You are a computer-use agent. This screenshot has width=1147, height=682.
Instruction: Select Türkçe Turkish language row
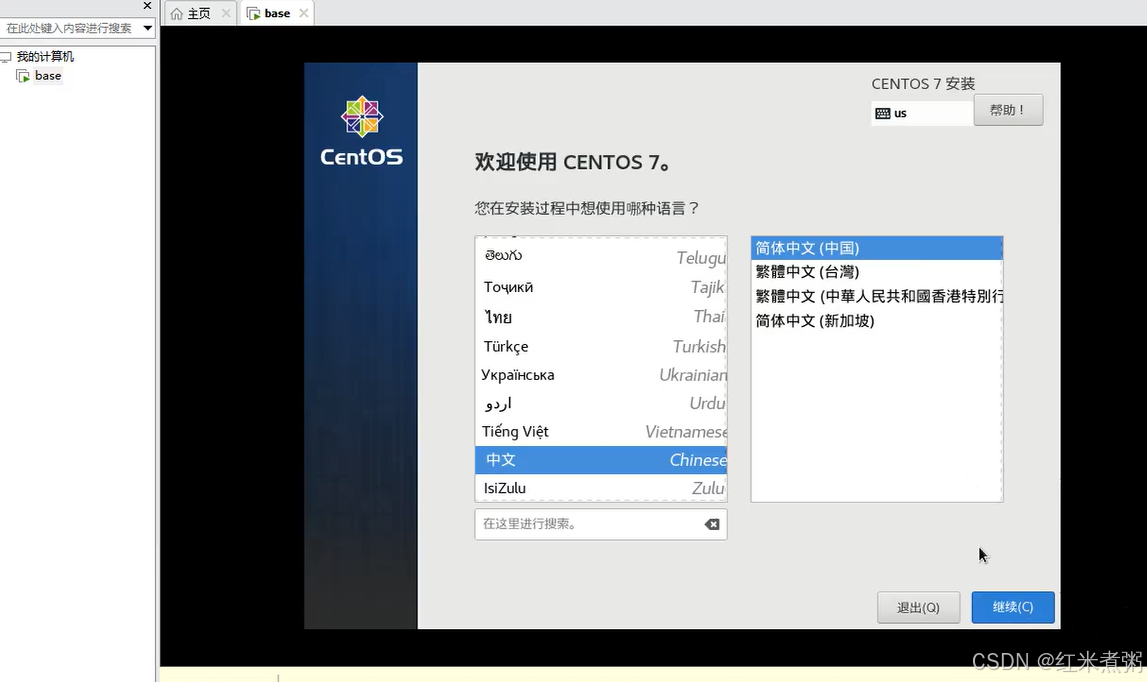pos(601,346)
